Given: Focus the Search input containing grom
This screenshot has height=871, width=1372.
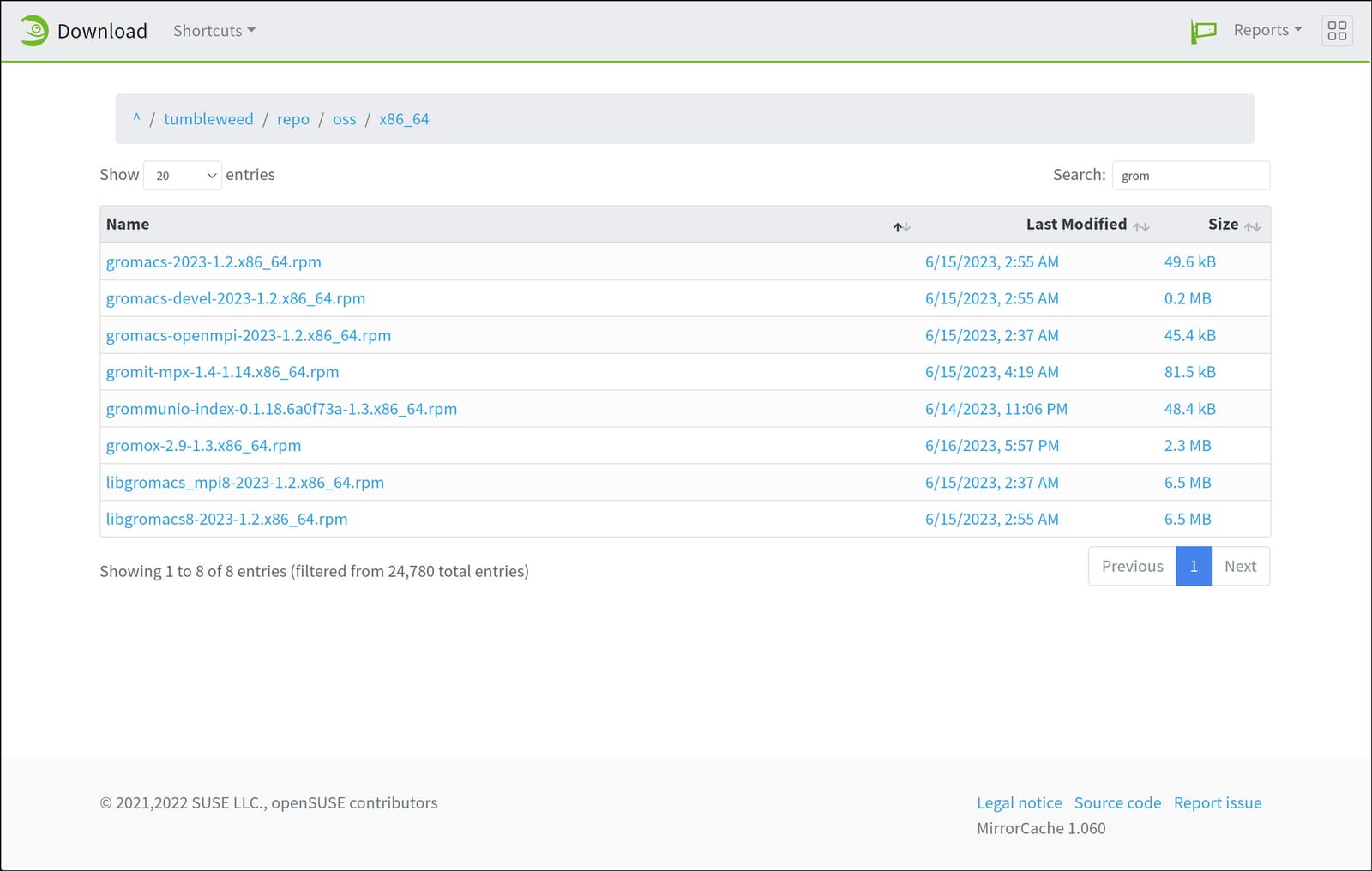Looking at the screenshot, I should click(1190, 175).
